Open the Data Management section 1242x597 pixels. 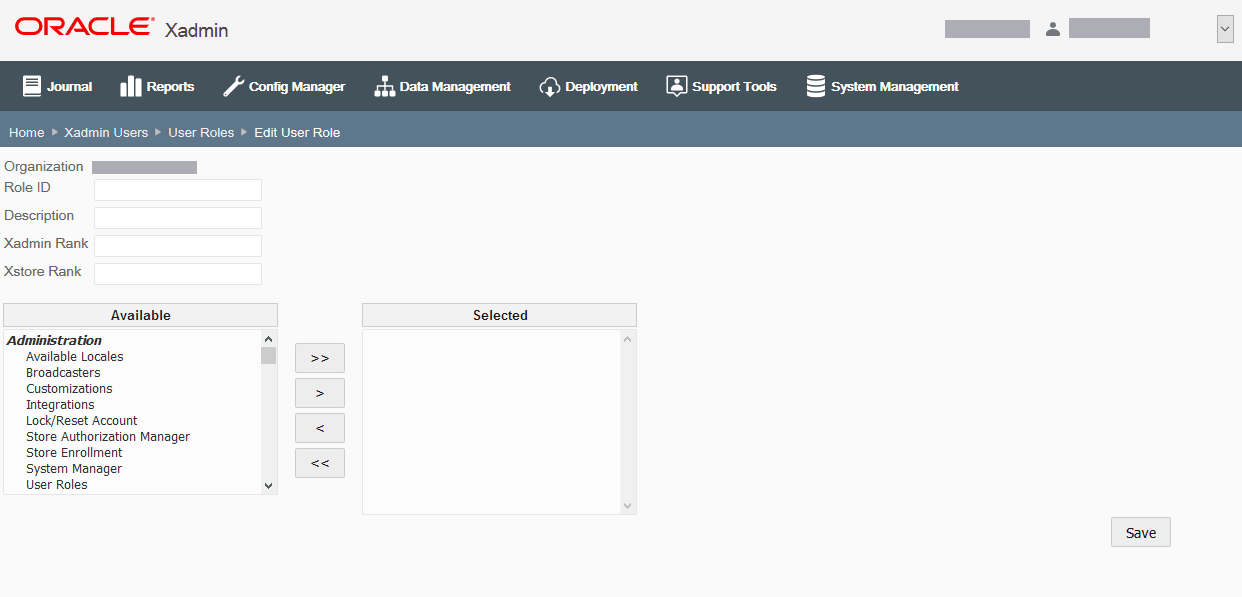pyautogui.click(x=442, y=86)
